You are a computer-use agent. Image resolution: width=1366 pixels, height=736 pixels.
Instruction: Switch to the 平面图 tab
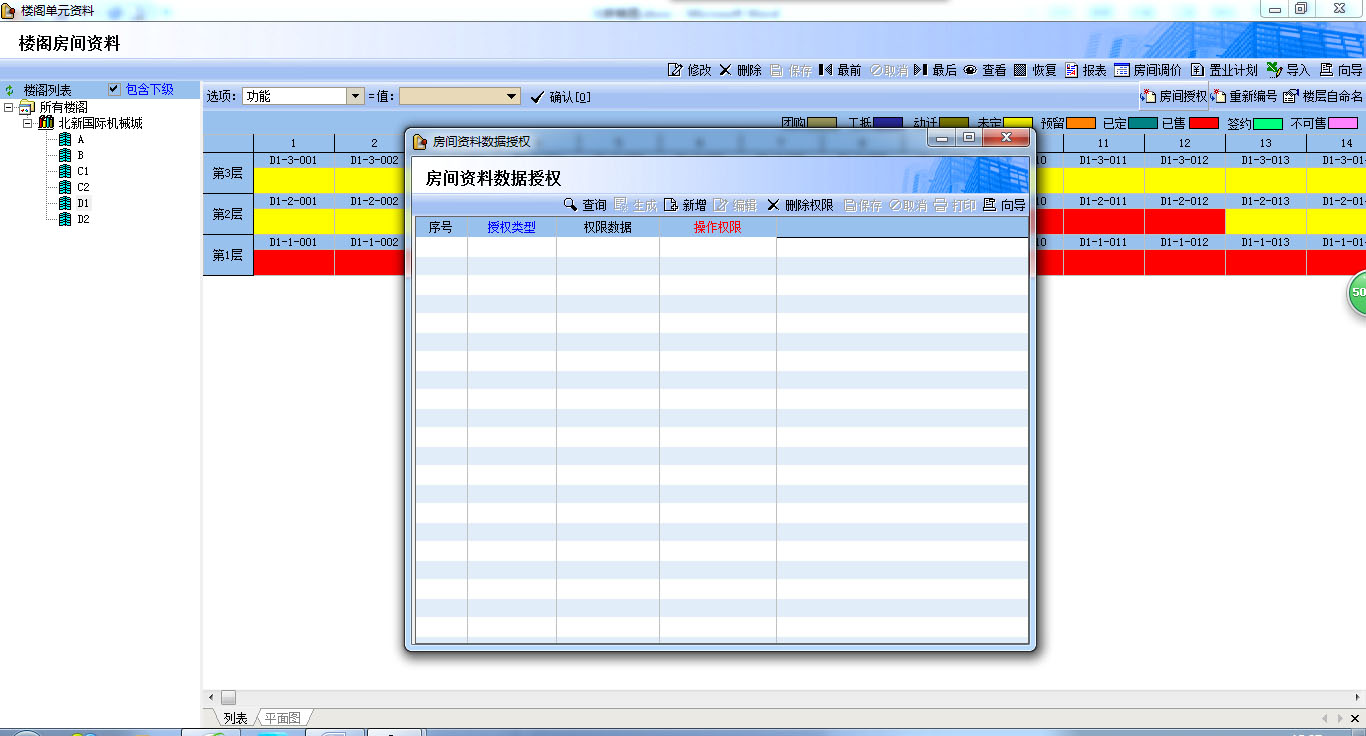(x=282, y=718)
